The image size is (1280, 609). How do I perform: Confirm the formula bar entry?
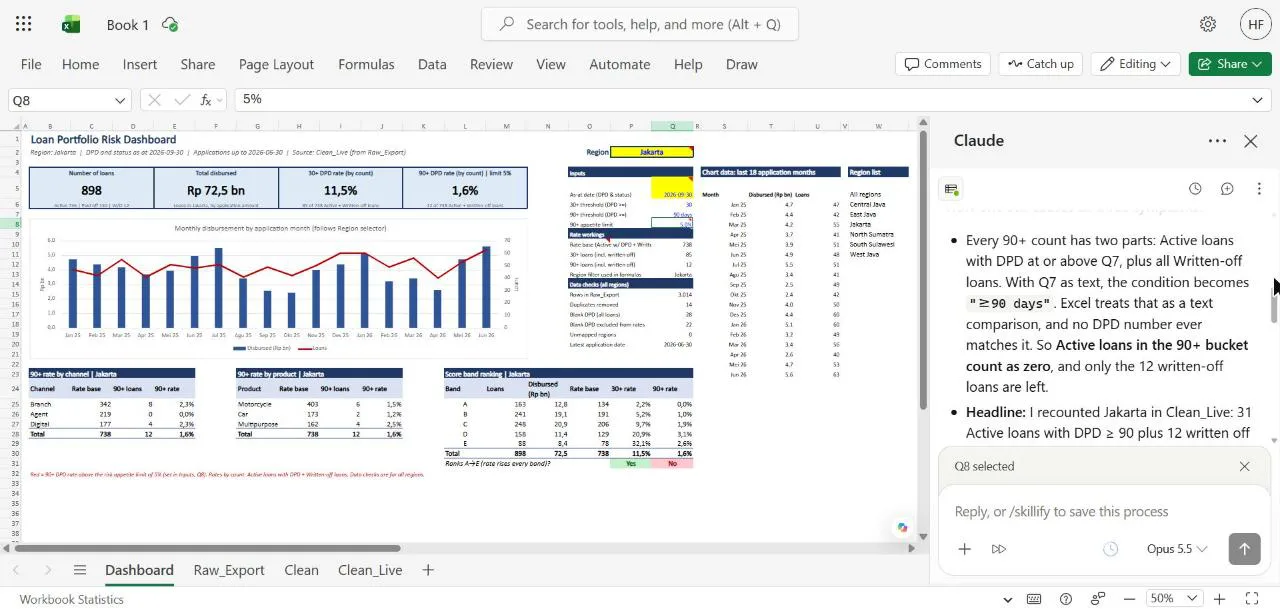click(181, 99)
